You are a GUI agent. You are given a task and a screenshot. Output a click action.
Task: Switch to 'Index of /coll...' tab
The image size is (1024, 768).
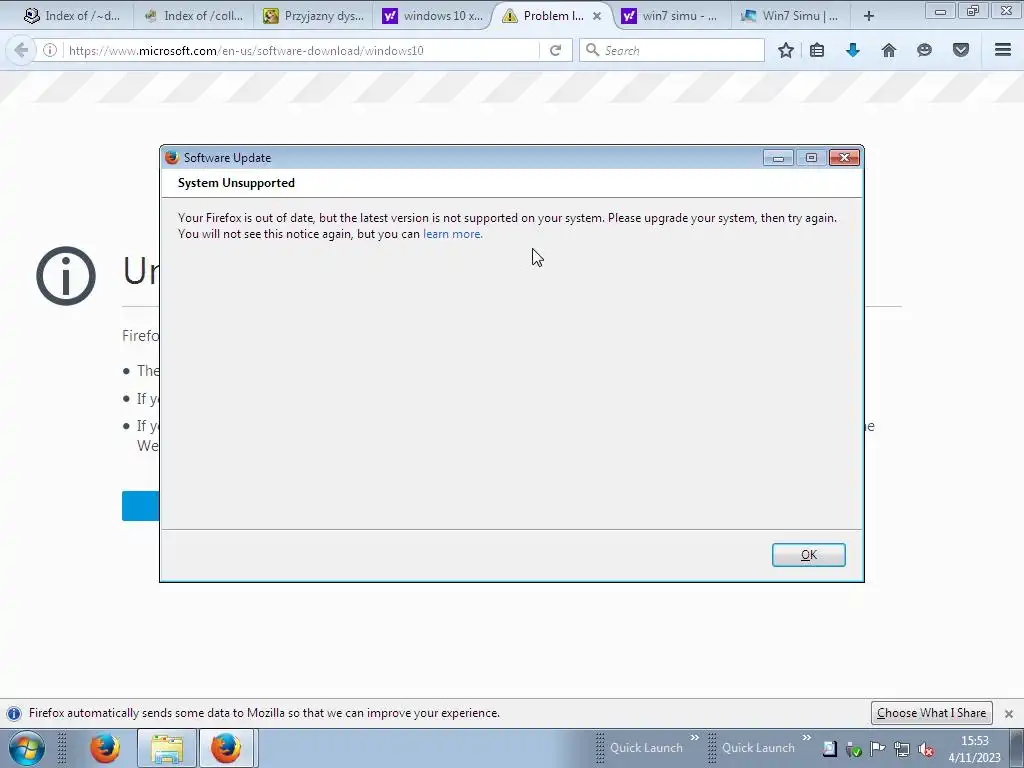193,16
